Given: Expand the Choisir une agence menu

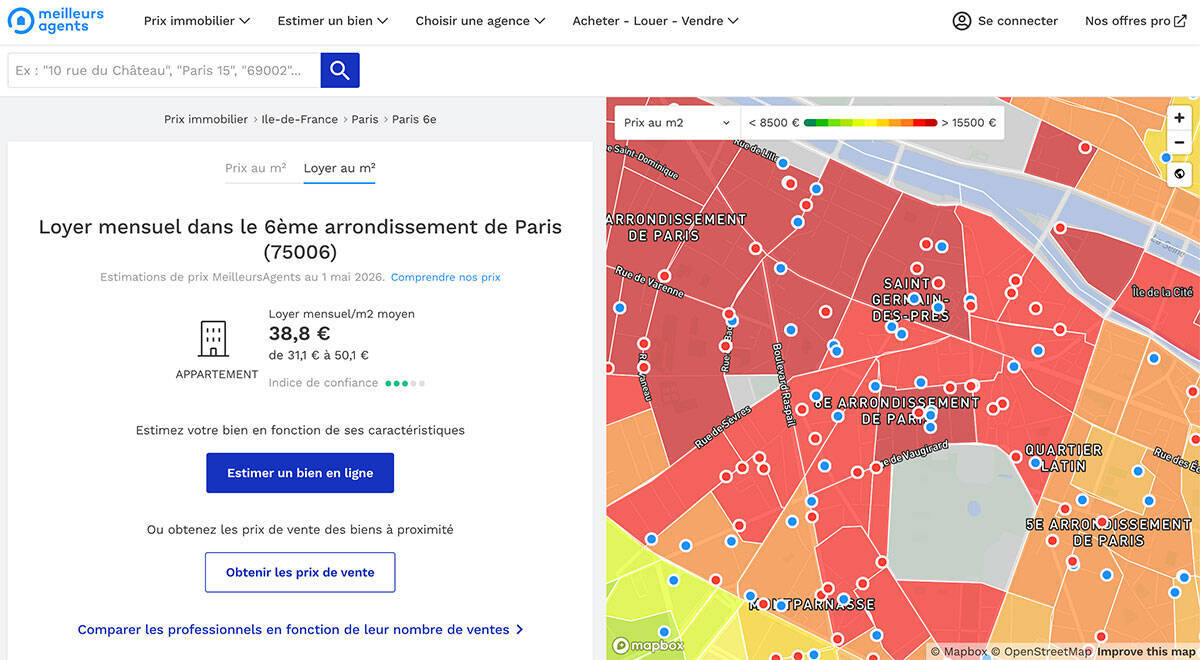Looking at the screenshot, I should [x=481, y=21].
